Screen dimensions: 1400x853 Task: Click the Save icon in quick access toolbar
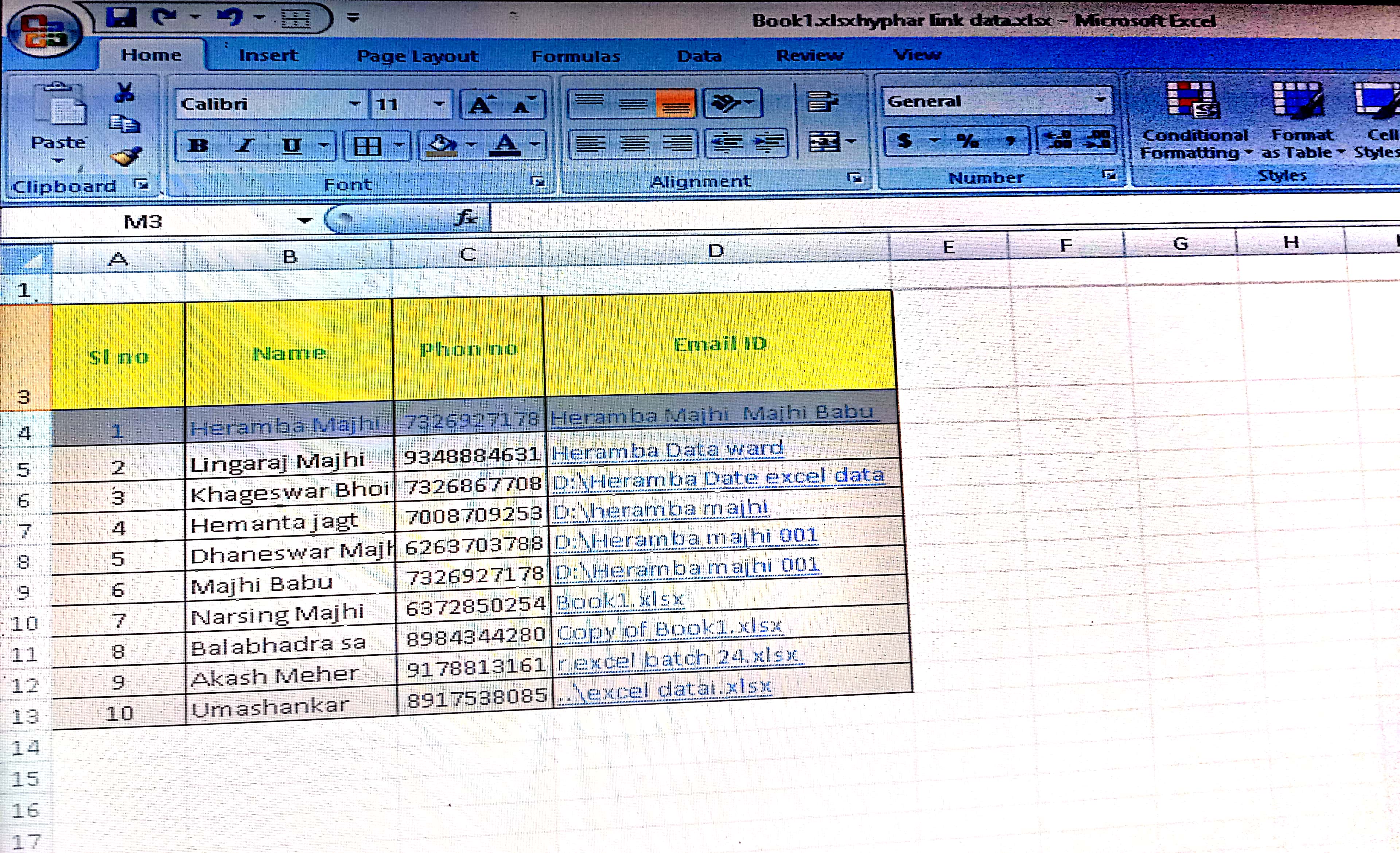click(x=121, y=17)
